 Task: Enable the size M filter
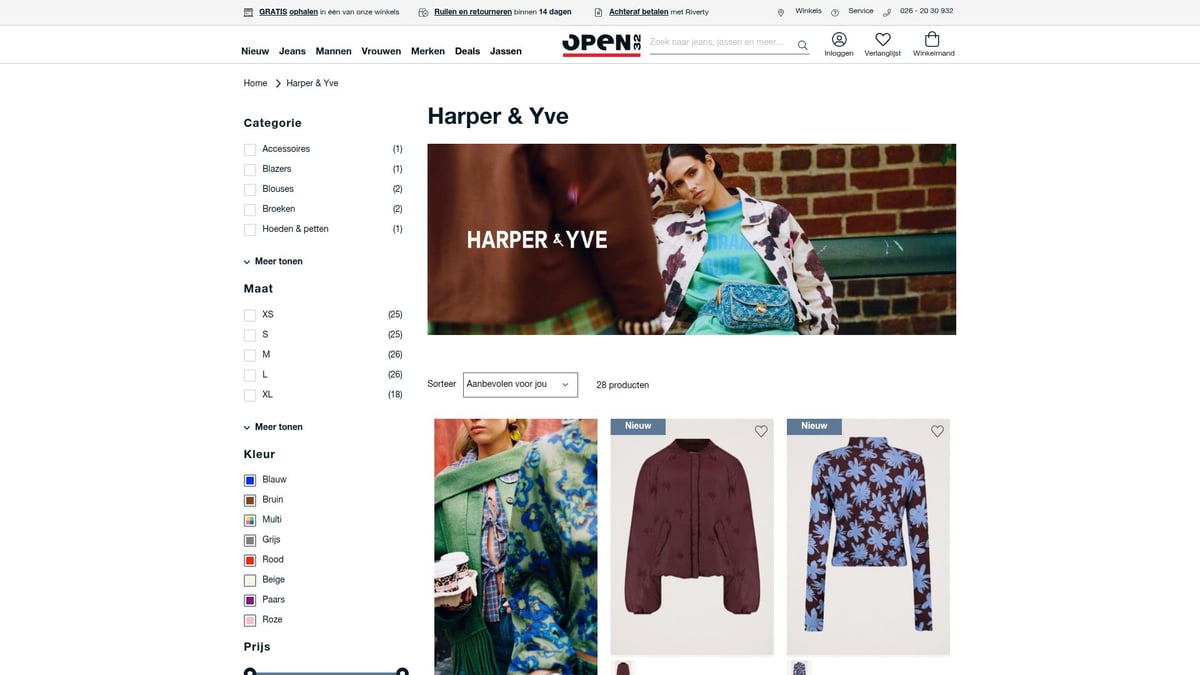tap(249, 354)
